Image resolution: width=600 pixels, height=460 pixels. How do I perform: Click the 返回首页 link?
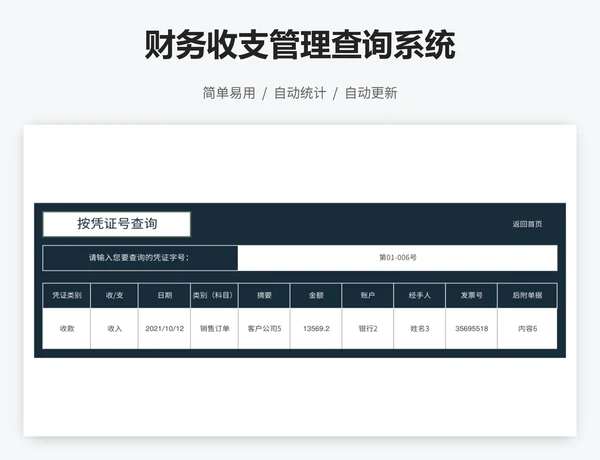click(527, 224)
